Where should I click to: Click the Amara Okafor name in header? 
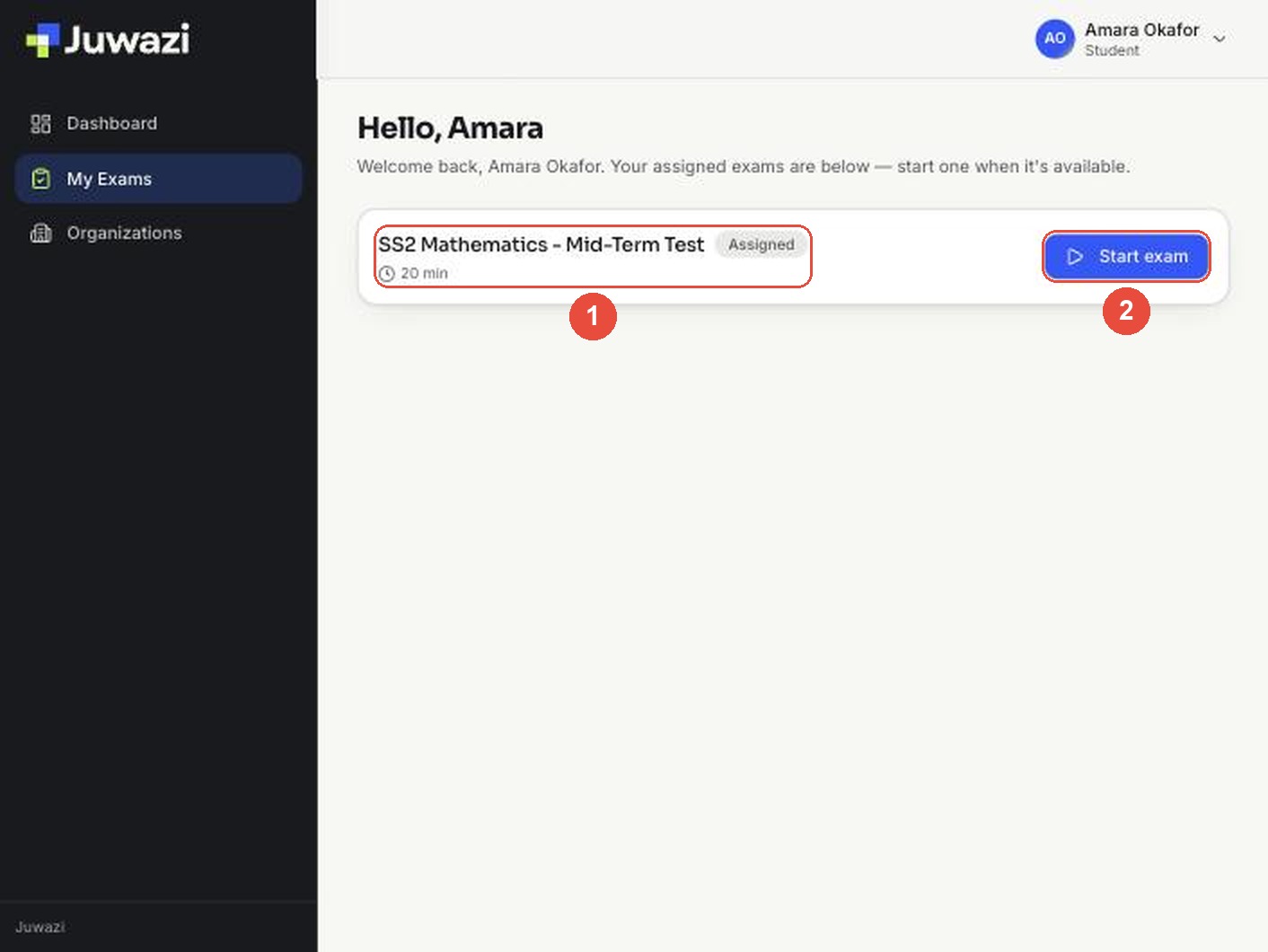click(x=1141, y=30)
